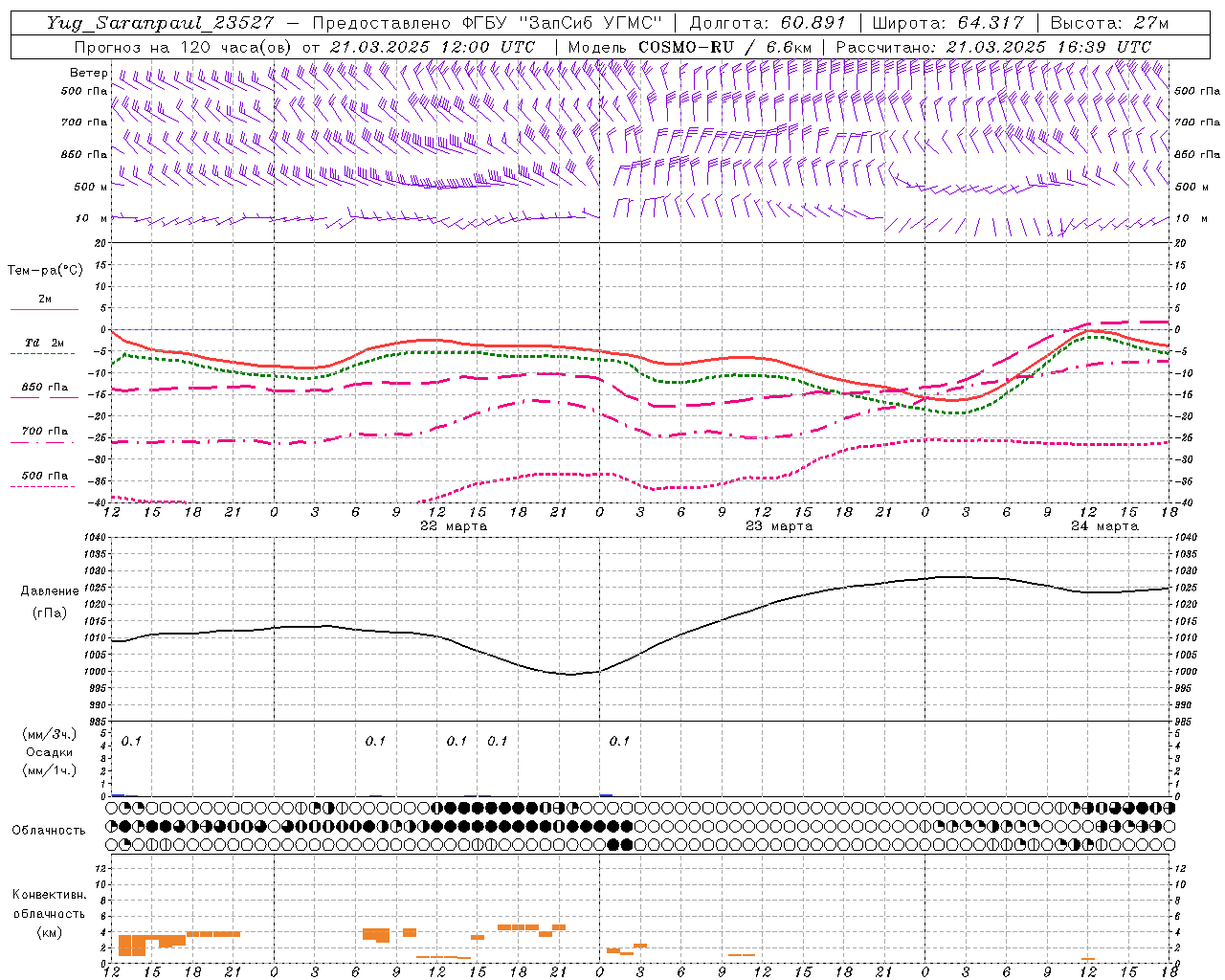
Task: Click the elevation label Высота: 27м
Action: coord(1109,23)
